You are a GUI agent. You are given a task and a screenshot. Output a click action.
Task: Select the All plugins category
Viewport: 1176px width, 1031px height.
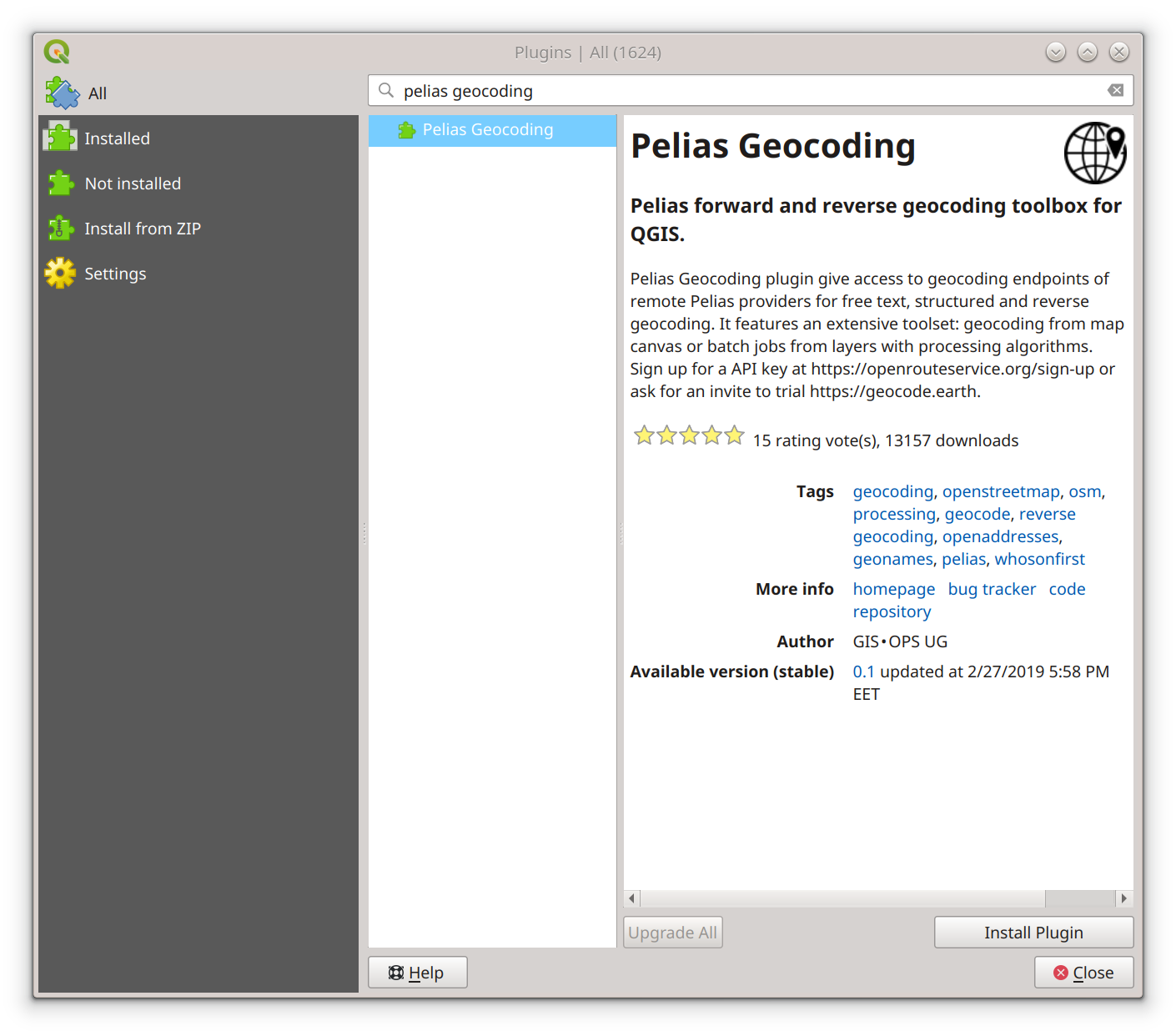tap(199, 93)
